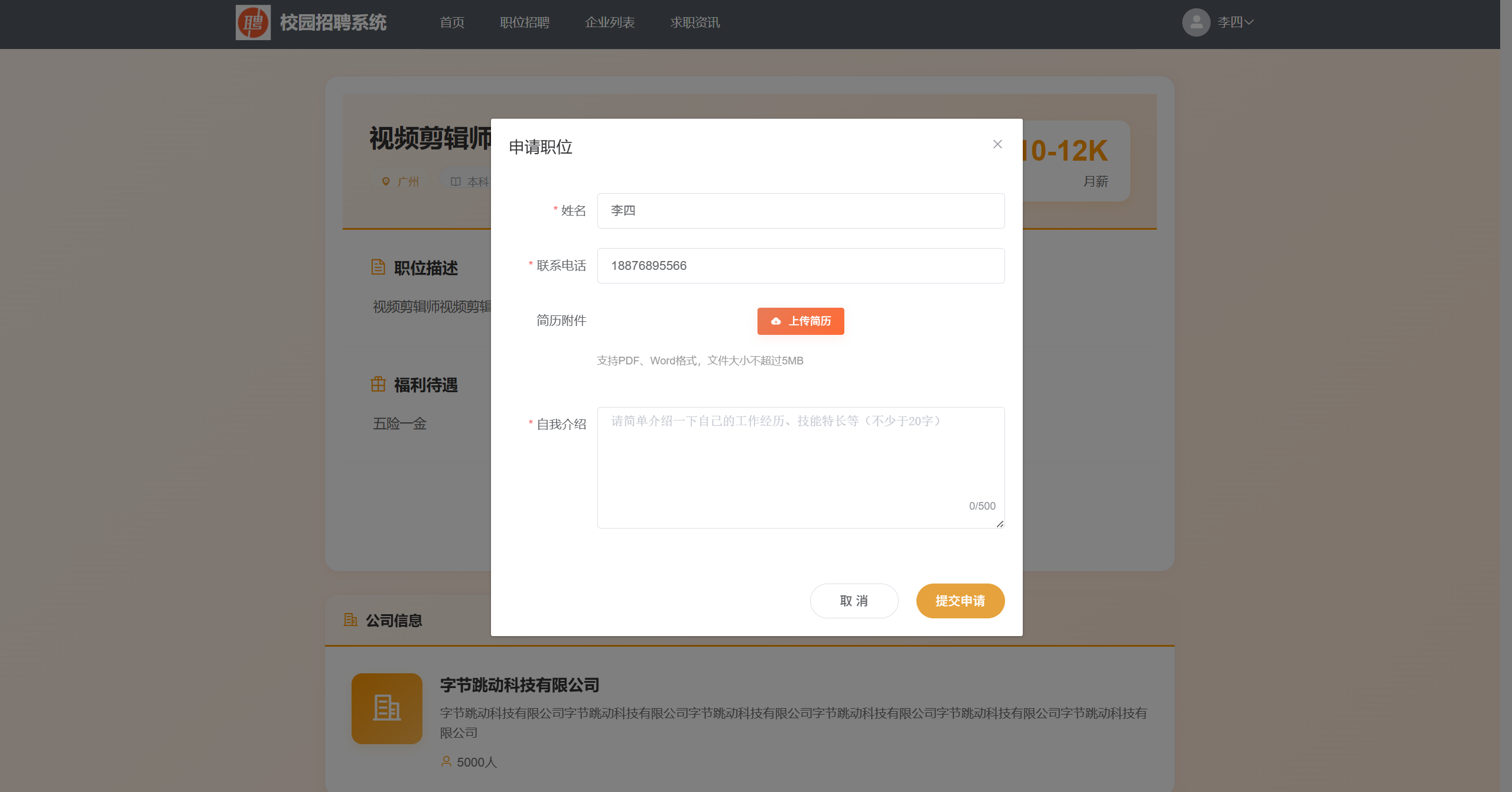The image size is (1512, 792).
Task: Click the user avatar icon in top right
Action: click(1195, 22)
